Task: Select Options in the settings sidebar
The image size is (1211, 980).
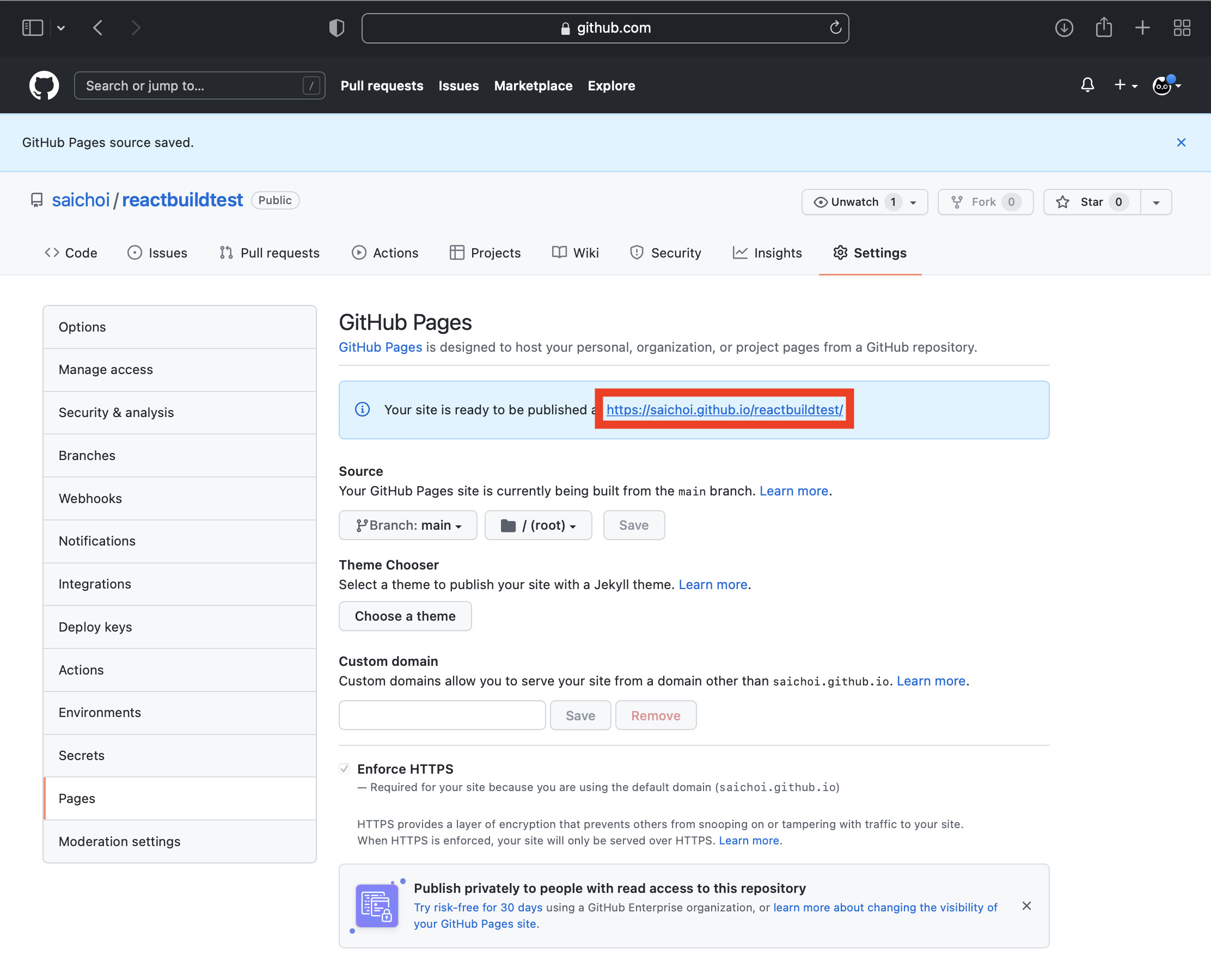Action: point(180,327)
